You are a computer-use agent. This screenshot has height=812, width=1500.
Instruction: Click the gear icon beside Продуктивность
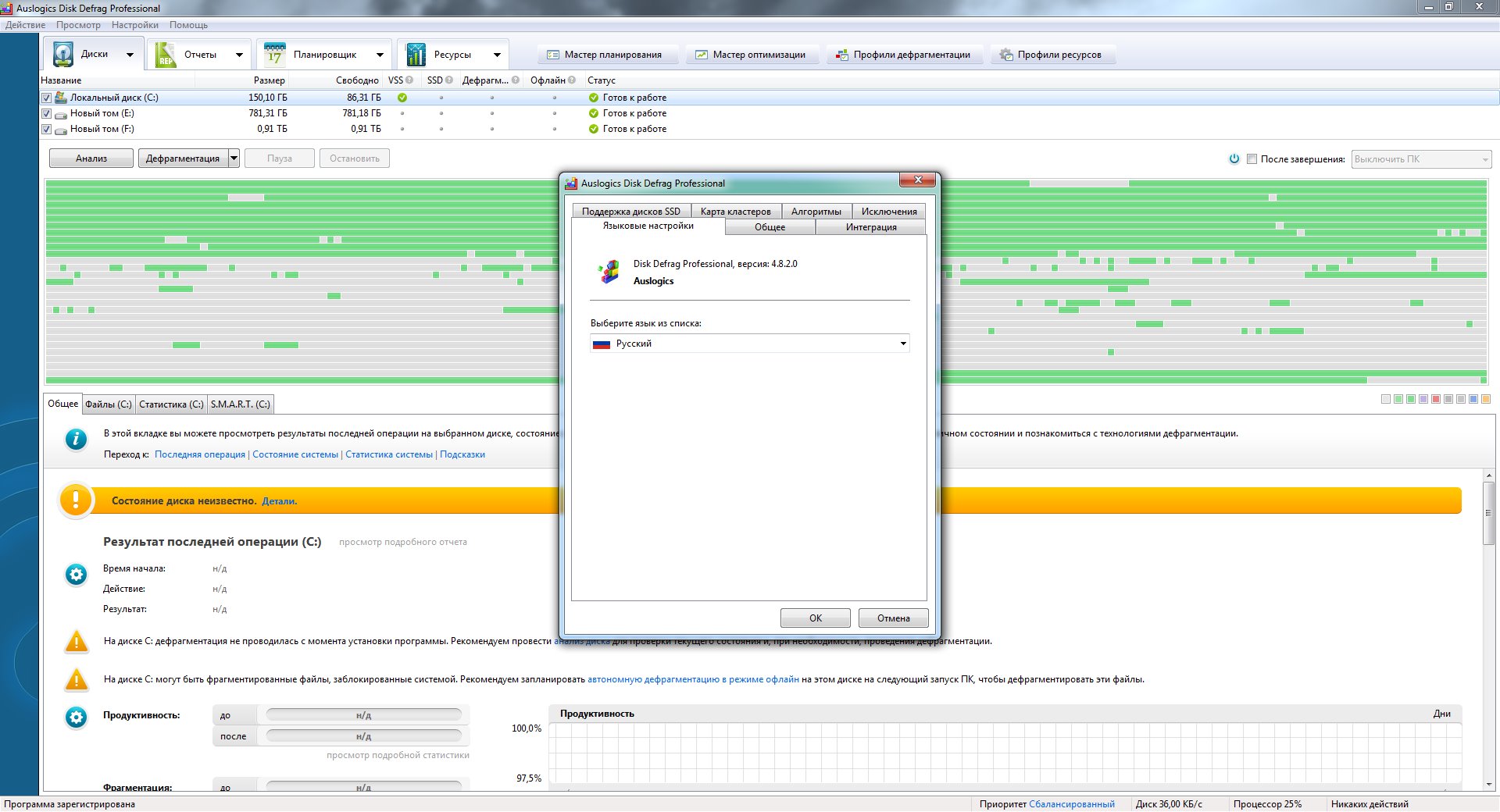pyautogui.click(x=77, y=718)
